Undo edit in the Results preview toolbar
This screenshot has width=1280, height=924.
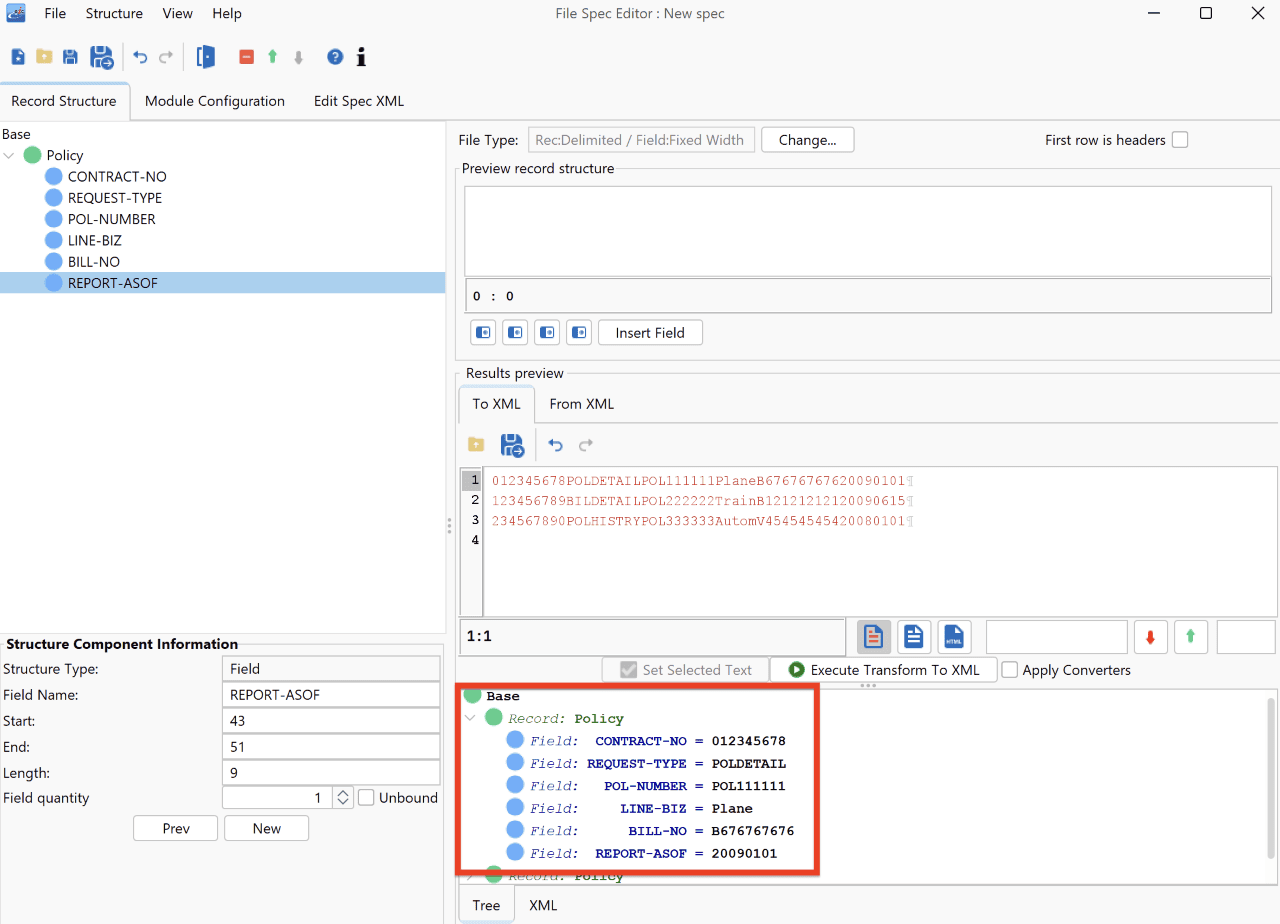click(x=556, y=445)
